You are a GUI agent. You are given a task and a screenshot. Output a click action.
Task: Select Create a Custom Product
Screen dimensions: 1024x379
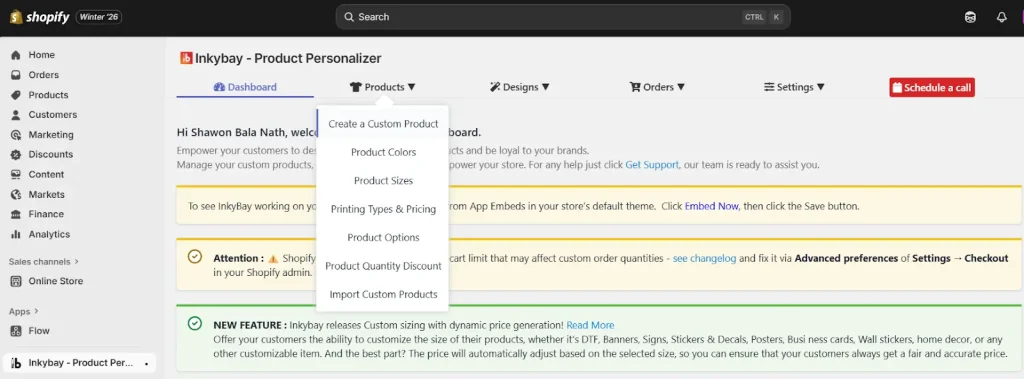[383, 124]
